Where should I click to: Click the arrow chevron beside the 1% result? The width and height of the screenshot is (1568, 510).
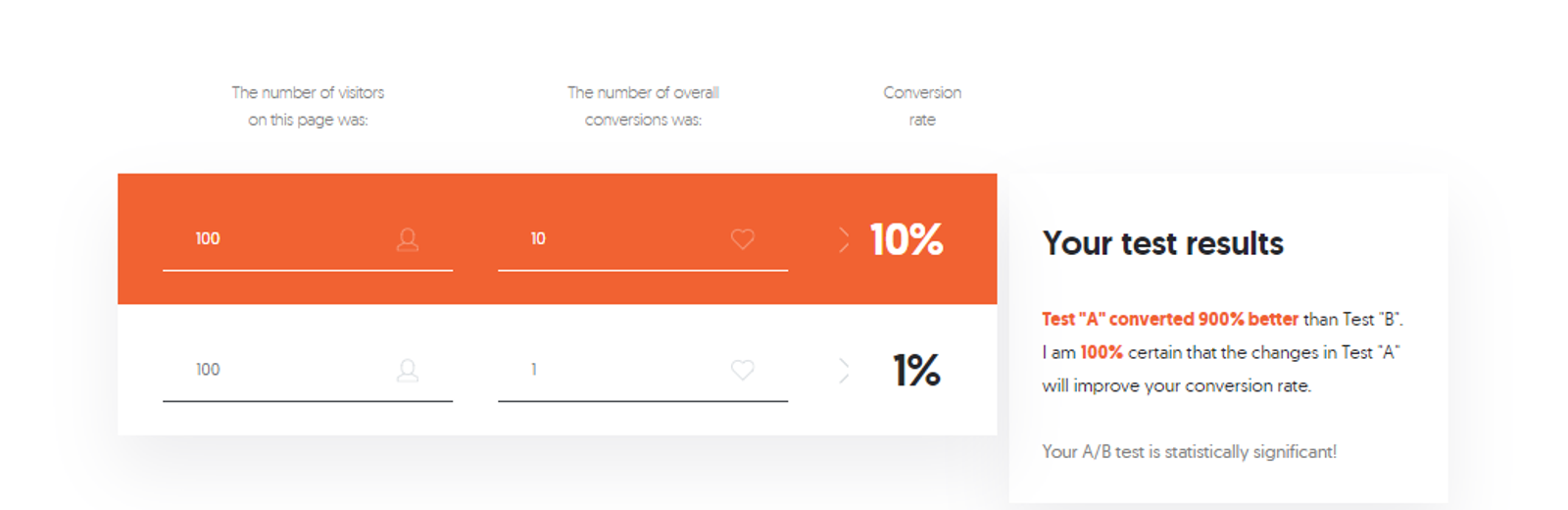click(844, 370)
